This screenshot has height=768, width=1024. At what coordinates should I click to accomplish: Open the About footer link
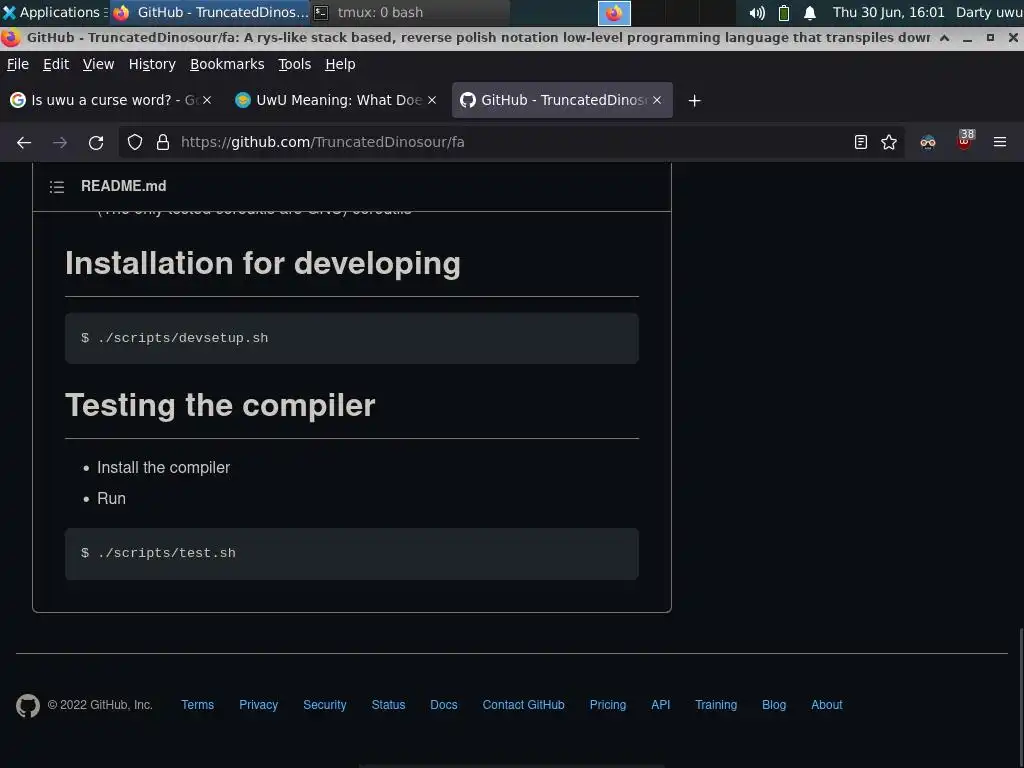(826, 705)
